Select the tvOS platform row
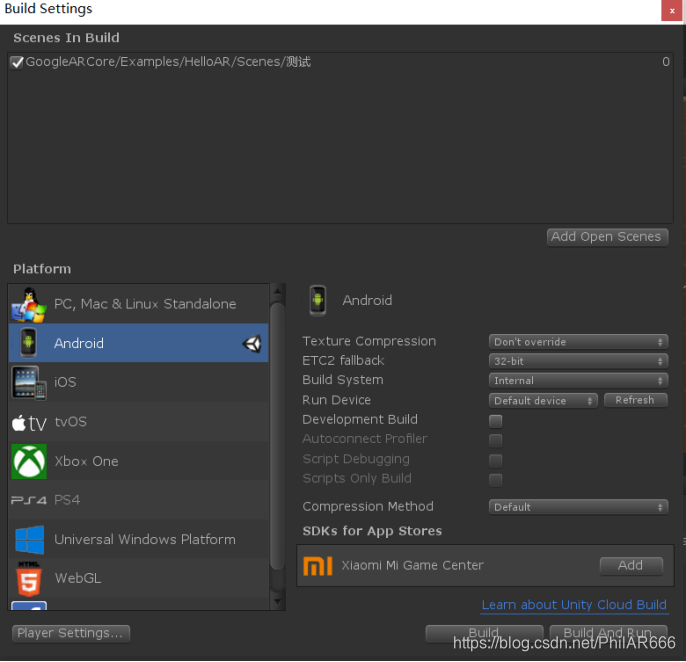 pyautogui.click(x=138, y=421)
